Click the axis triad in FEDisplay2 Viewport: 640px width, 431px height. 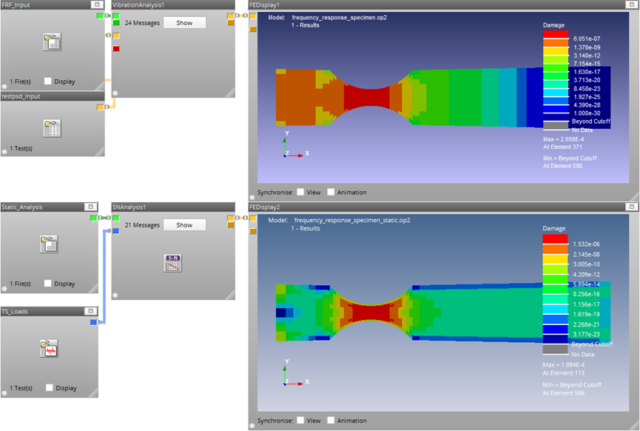pos(295,373)
